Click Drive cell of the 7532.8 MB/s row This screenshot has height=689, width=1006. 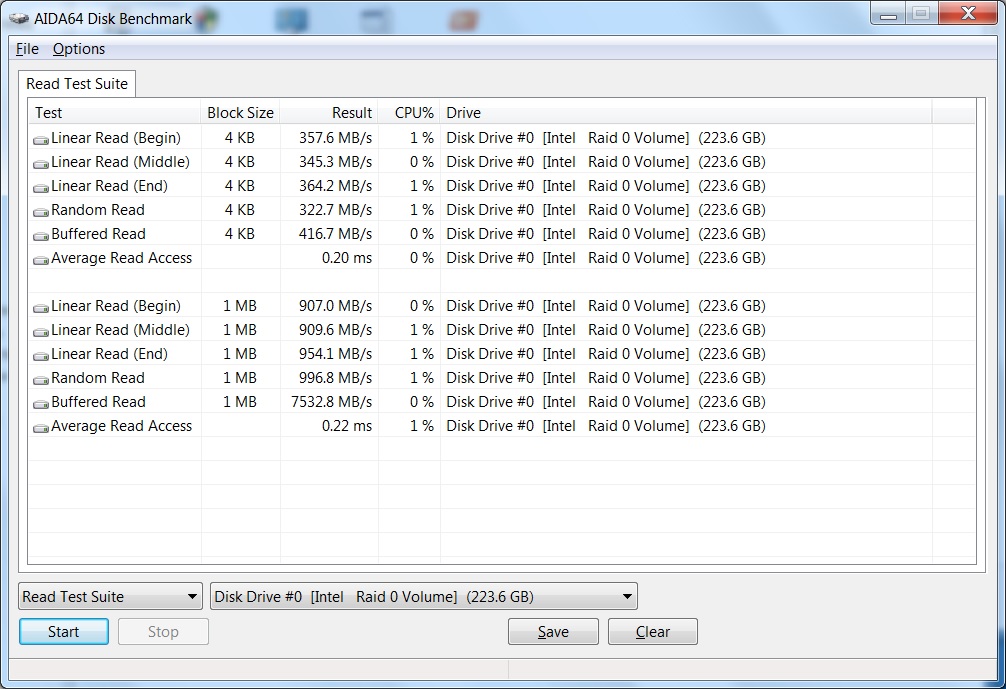tap(606, 402)
